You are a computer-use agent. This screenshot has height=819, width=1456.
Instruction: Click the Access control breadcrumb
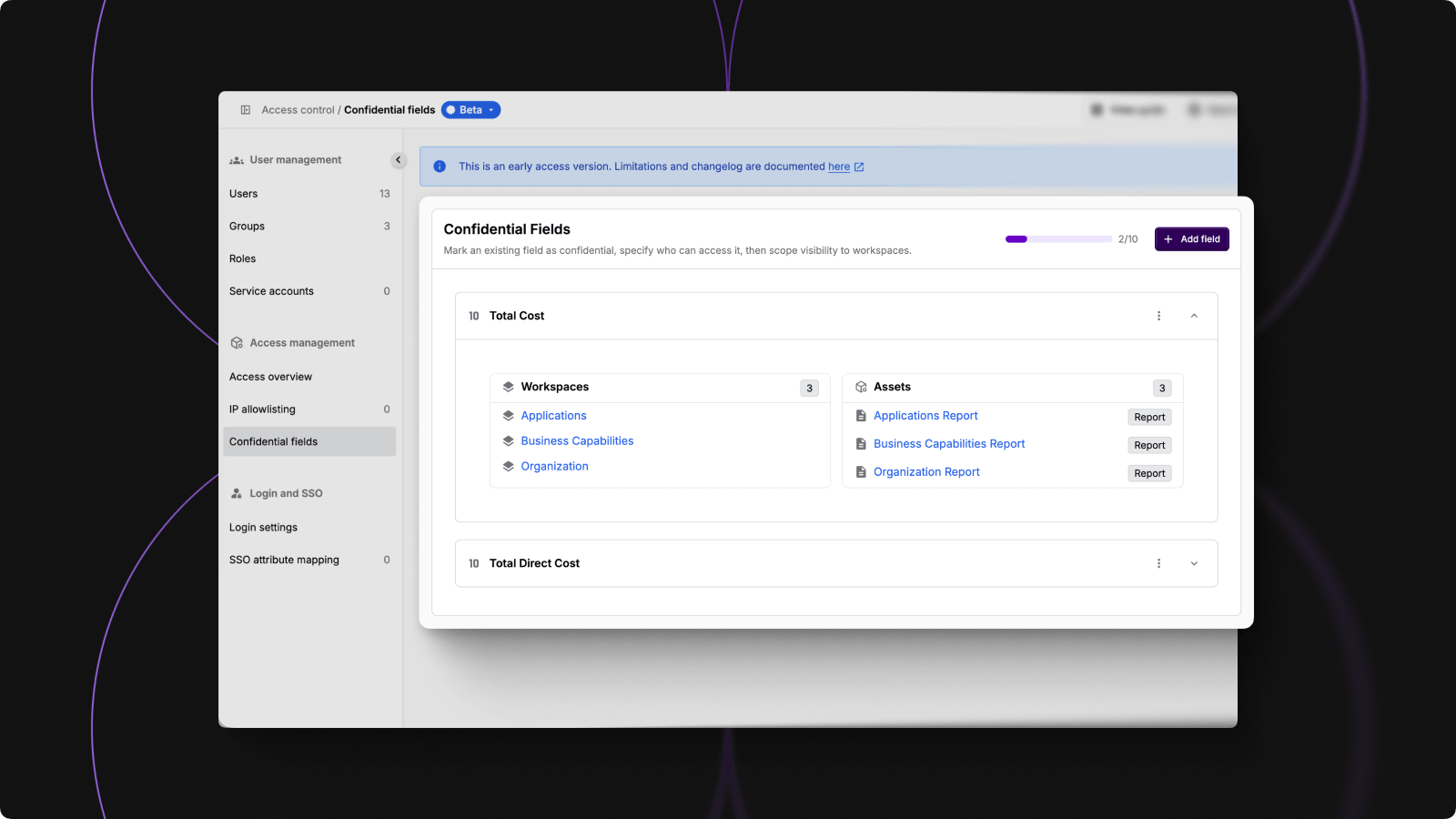coord(298,110)
